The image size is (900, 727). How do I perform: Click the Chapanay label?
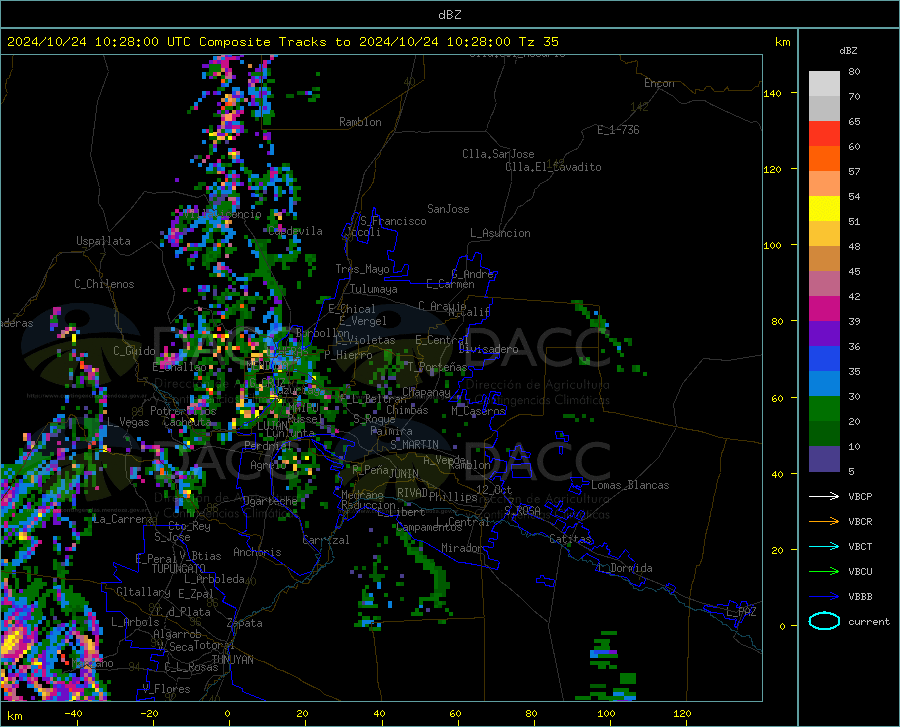coord(426,392)
